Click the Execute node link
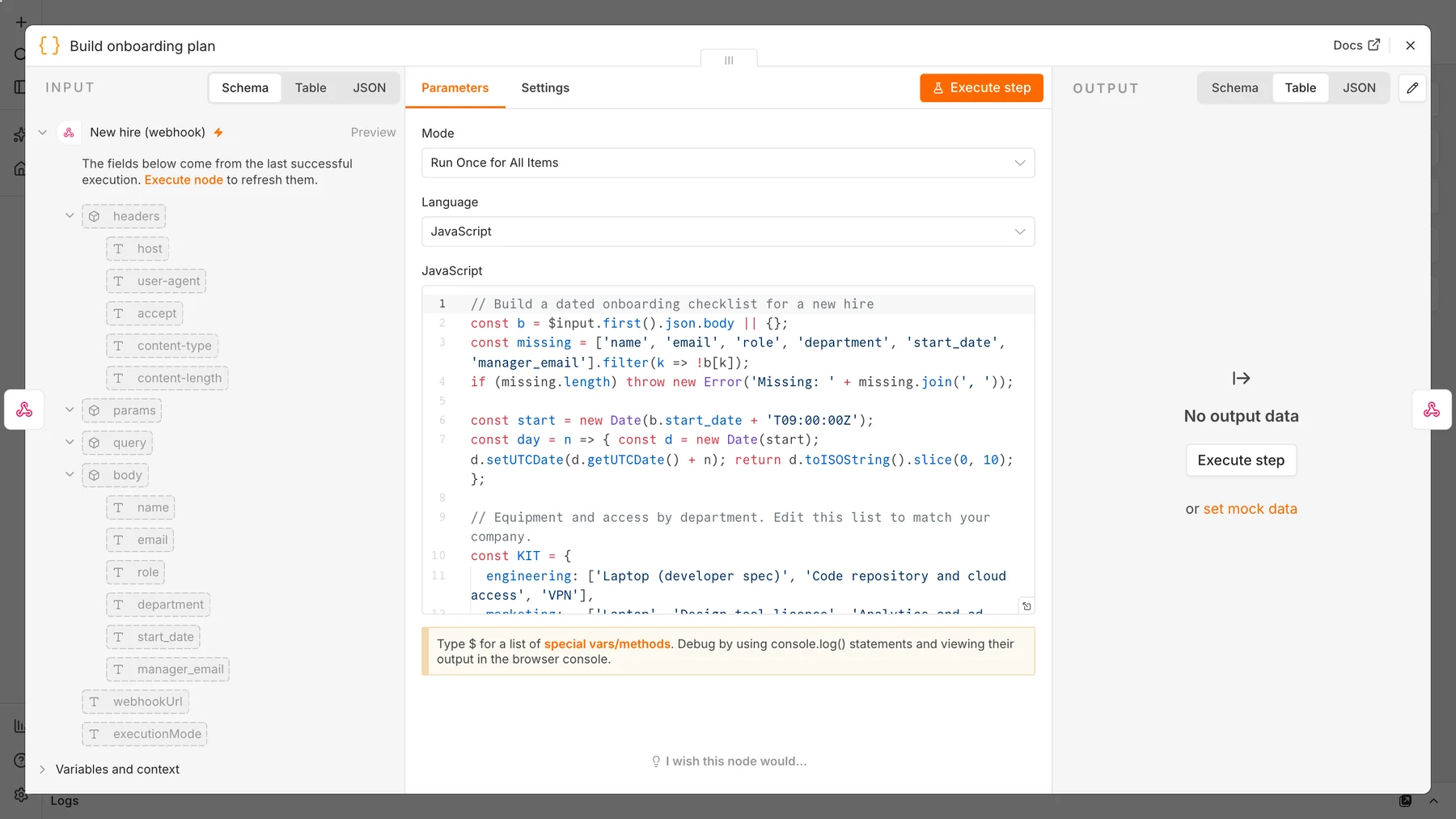The width and height of the screenshot is (1456, 819). tap(184, 180)
